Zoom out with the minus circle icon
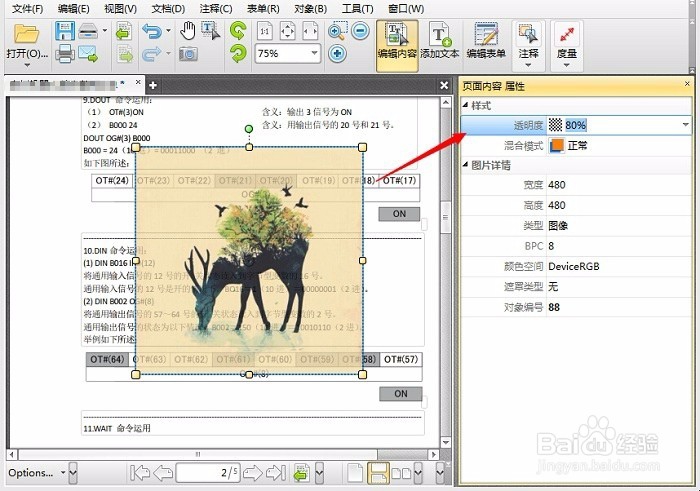 click(x=360, y=31)
